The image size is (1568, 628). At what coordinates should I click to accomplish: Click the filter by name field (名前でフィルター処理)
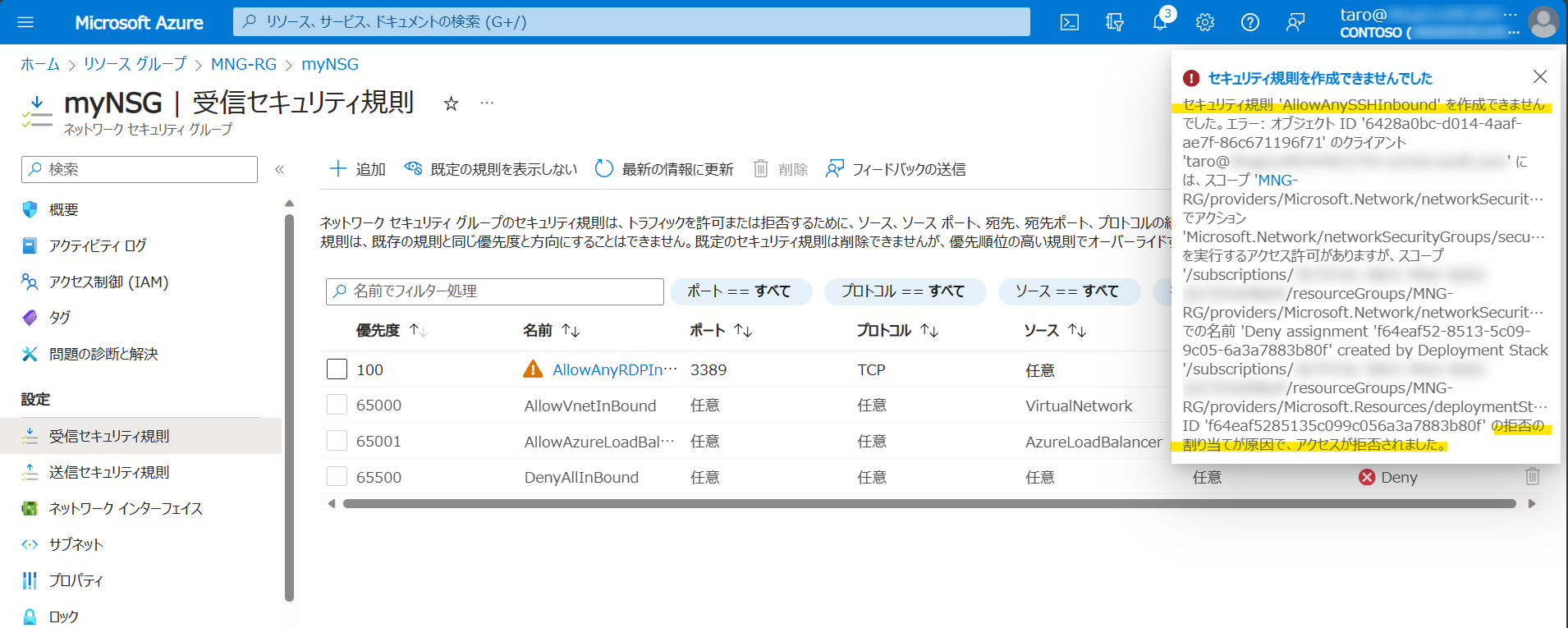(x=495, y=291)
